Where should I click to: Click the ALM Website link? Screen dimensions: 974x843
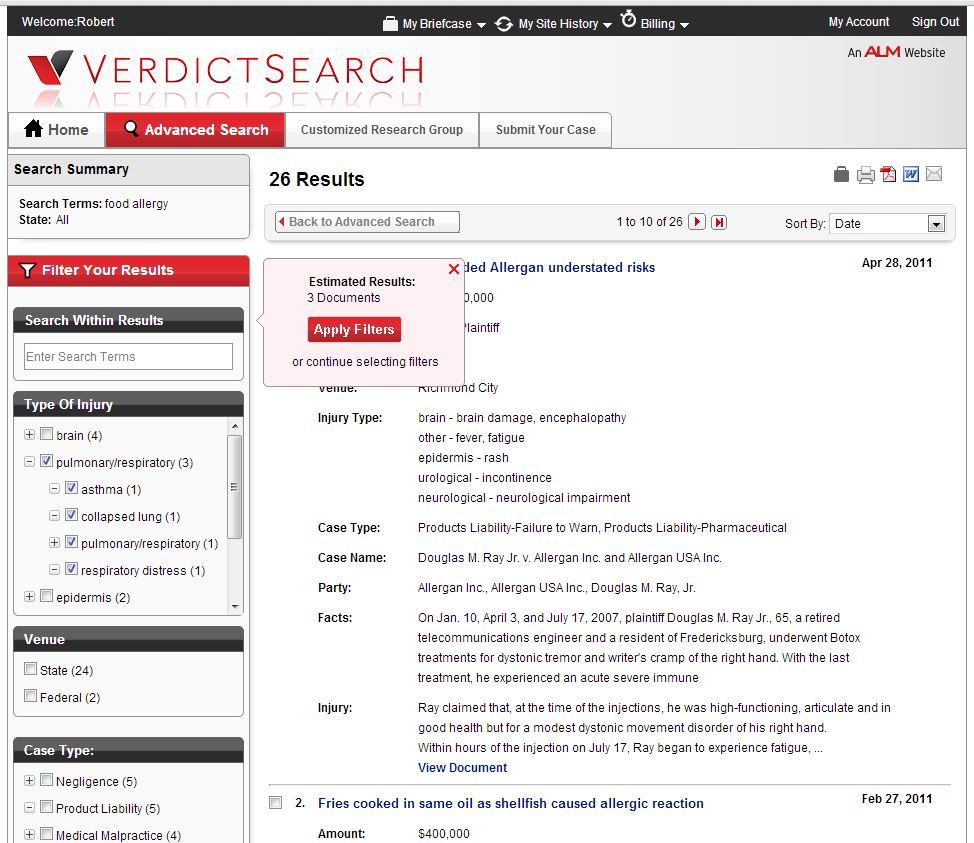pyautogui.click(x=896, y=52)
